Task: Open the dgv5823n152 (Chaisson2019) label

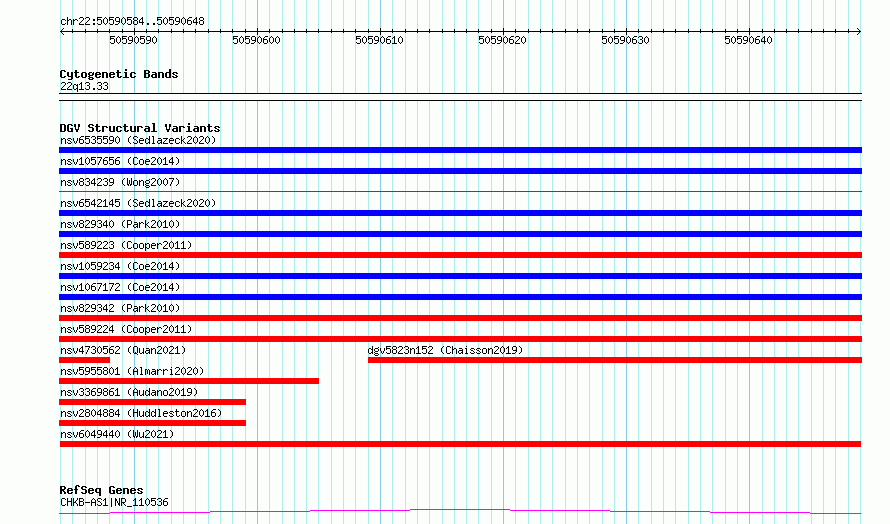Action: (446, 350)
